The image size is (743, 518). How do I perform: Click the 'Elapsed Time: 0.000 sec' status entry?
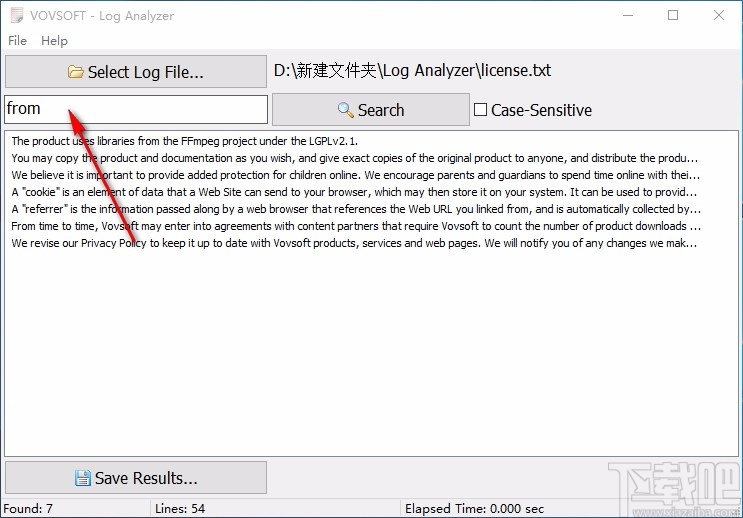(x=474, y=509)
